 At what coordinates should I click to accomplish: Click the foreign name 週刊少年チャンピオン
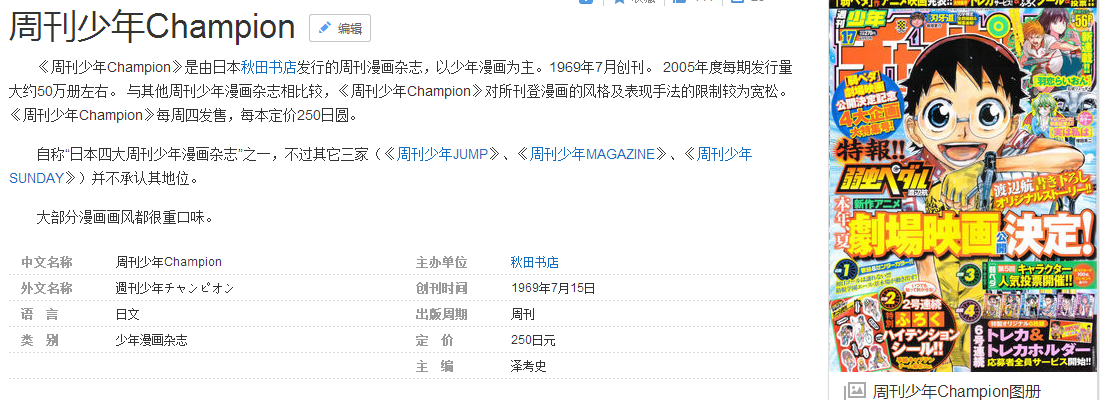175,288
